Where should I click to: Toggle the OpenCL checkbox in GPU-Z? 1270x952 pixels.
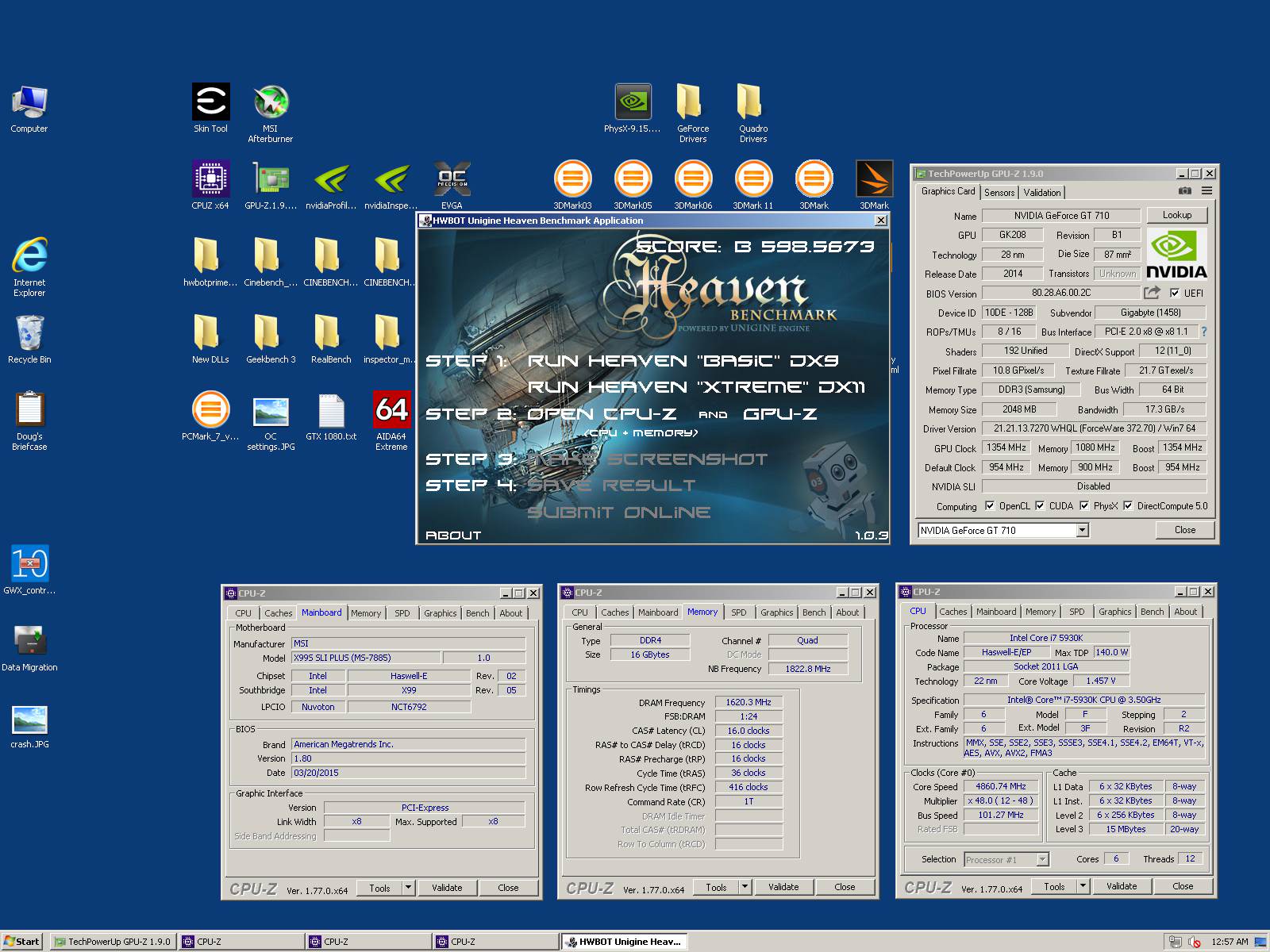990,505
